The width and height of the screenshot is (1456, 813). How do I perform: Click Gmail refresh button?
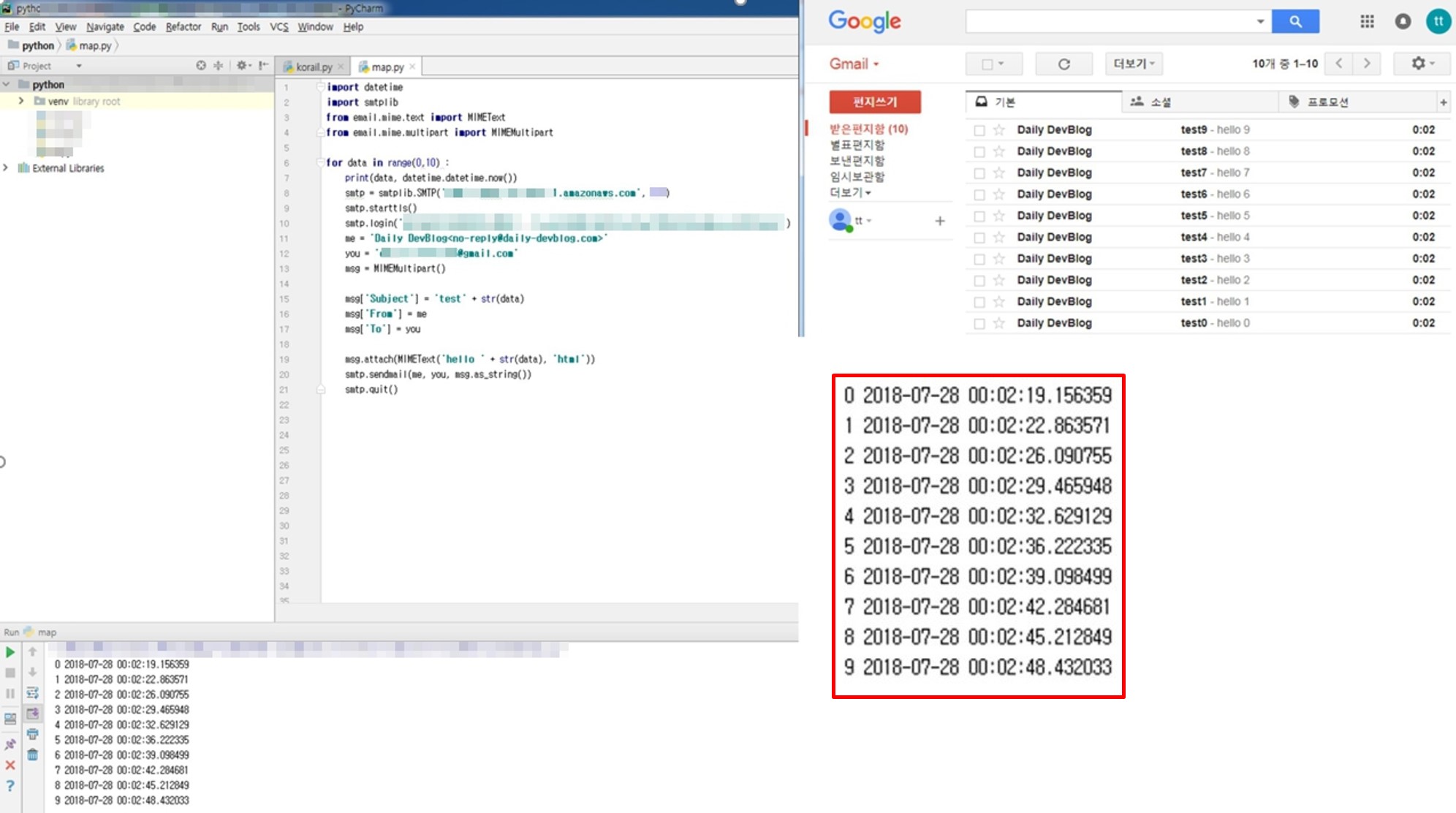(x=1063, y=64)
